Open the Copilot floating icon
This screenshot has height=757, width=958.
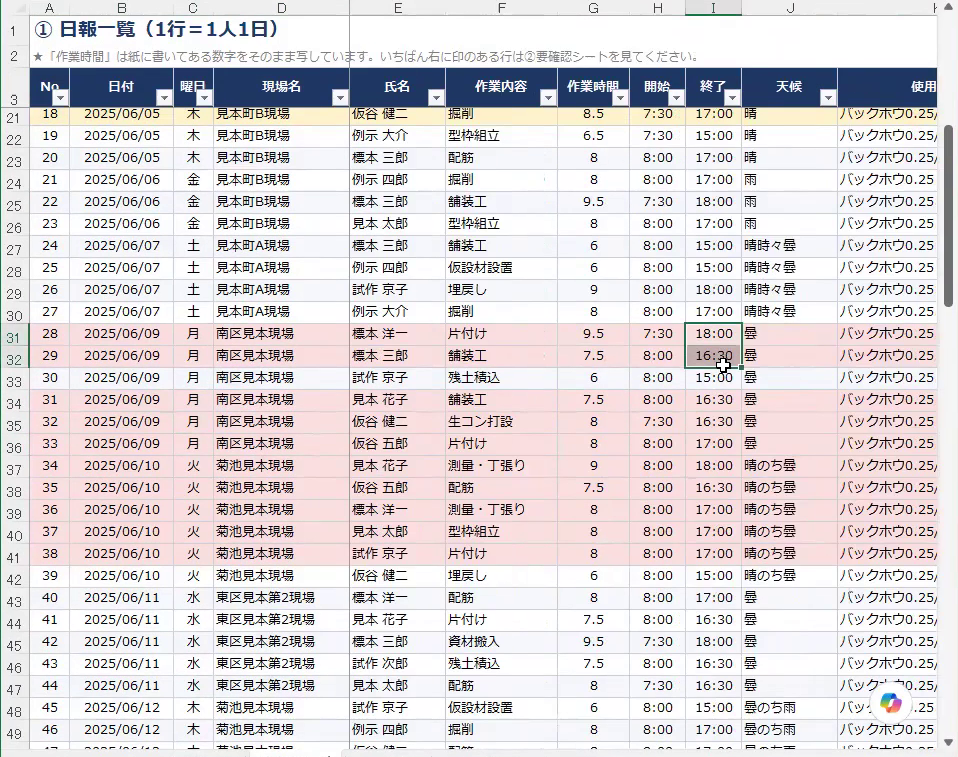[x=890, y=703]
